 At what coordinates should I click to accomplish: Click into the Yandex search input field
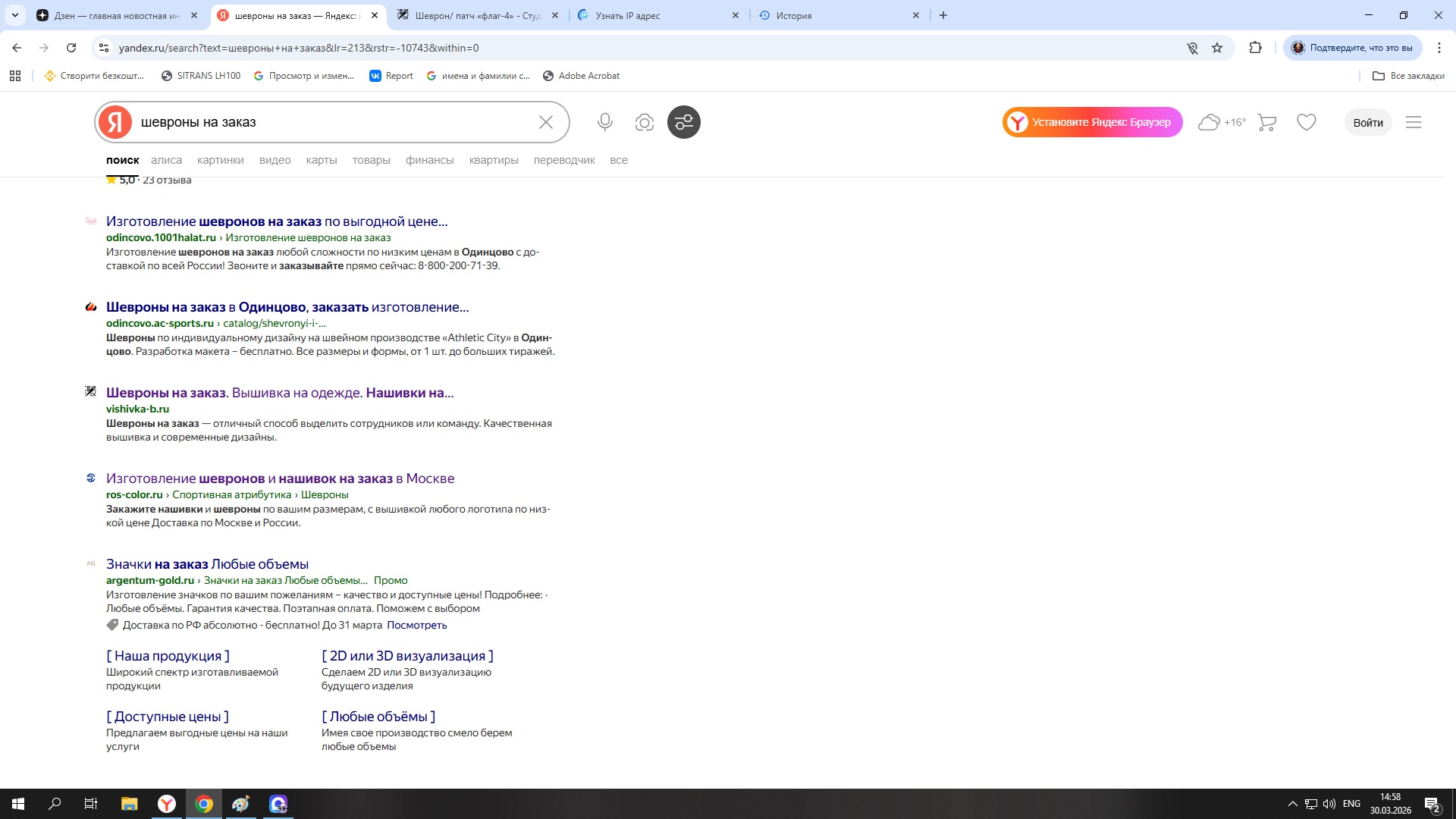pyautogui.click(x=334, y=122)
